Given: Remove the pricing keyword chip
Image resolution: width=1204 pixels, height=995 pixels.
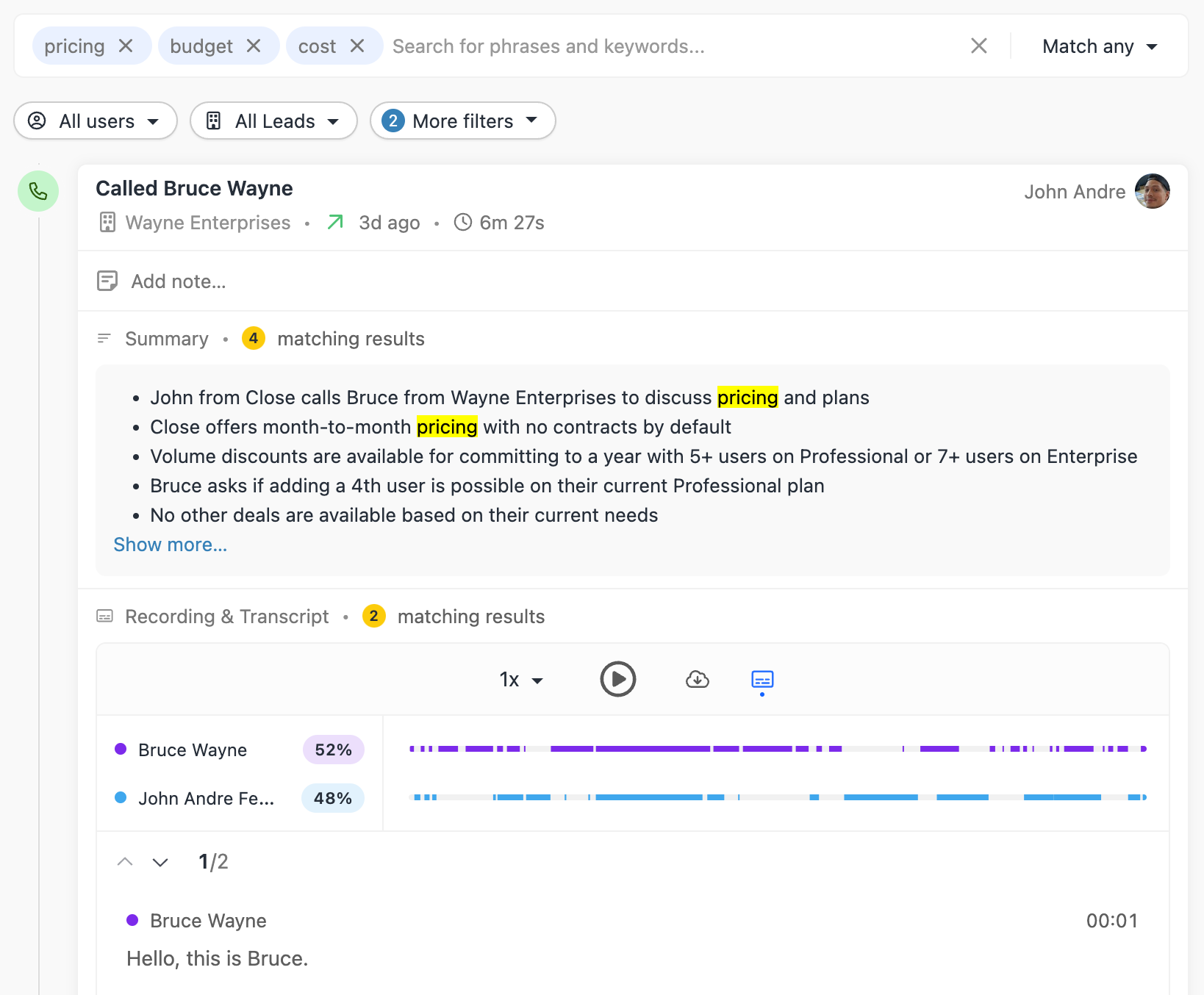Looking at the screenshot, I should click(x=126, y=46).
